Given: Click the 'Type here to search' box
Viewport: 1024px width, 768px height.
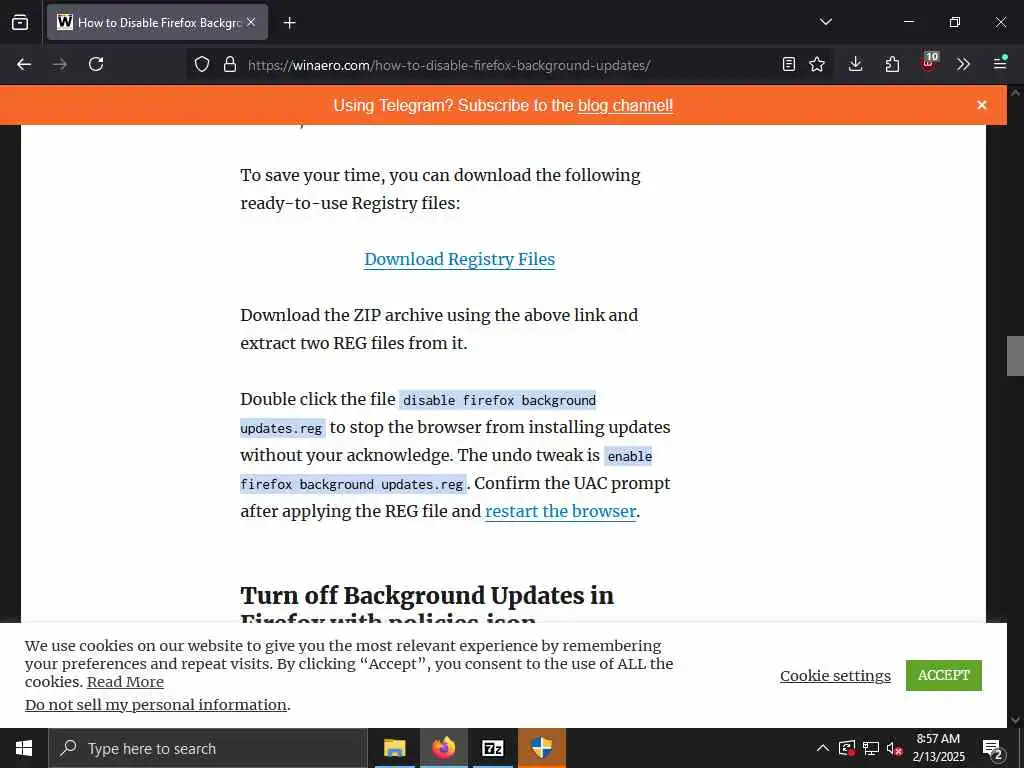Looking at the screenshot, I should pyautogui.click(x=208, y=748).
